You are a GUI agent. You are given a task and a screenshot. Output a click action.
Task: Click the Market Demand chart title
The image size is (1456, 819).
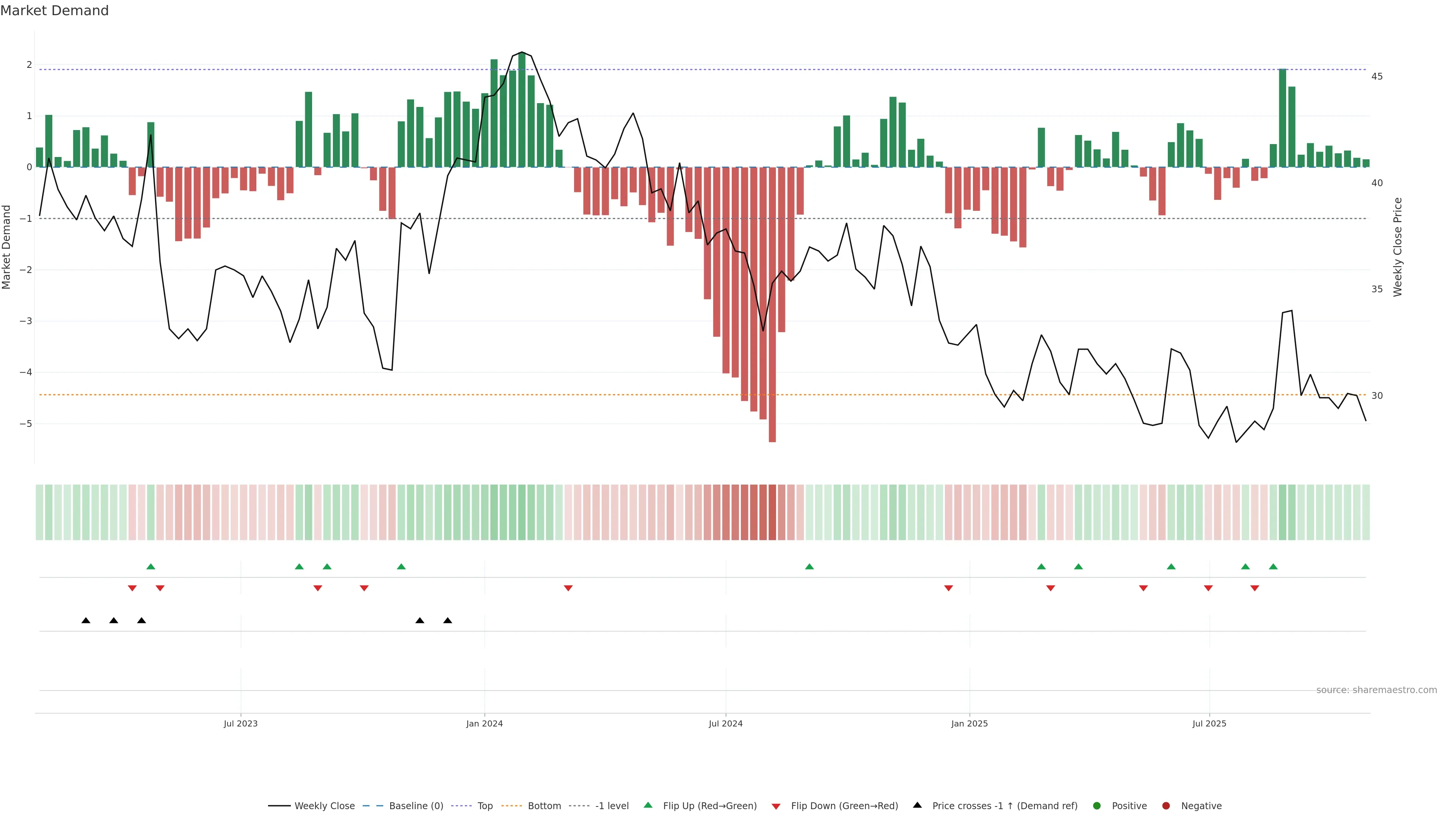click(x=54, y=11)
